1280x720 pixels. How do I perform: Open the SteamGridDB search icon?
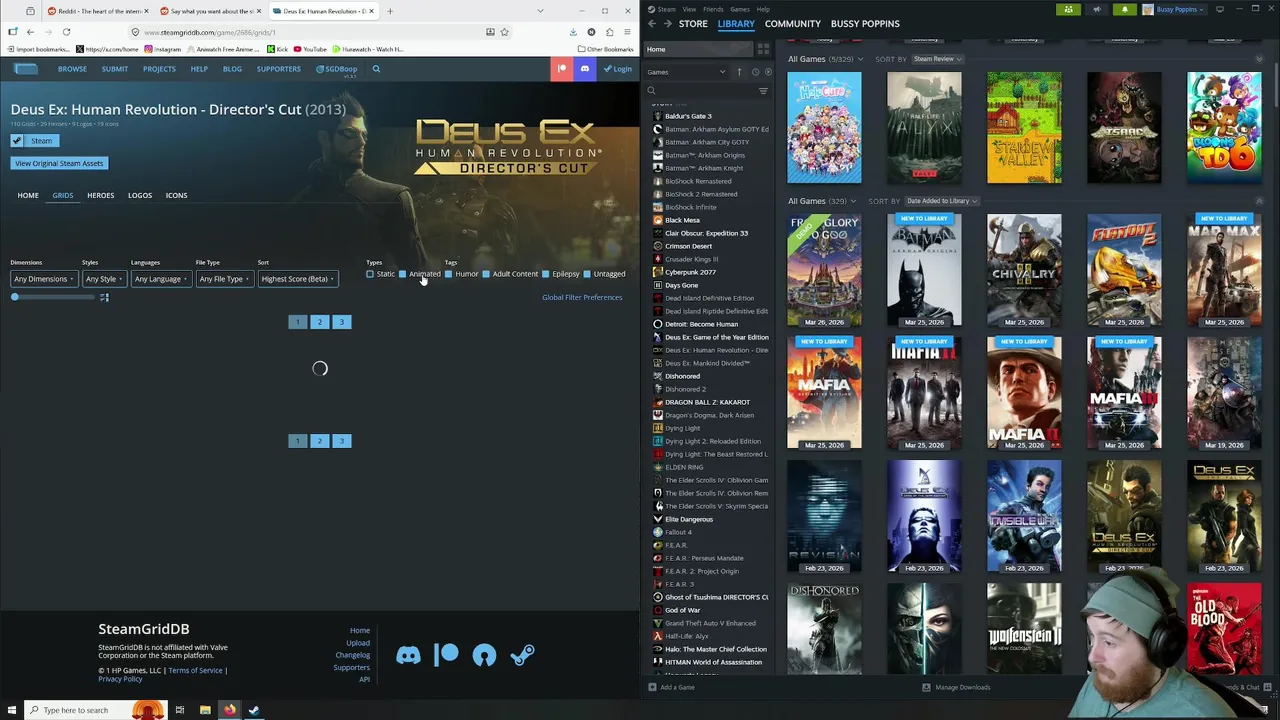(x=376, y=69)
